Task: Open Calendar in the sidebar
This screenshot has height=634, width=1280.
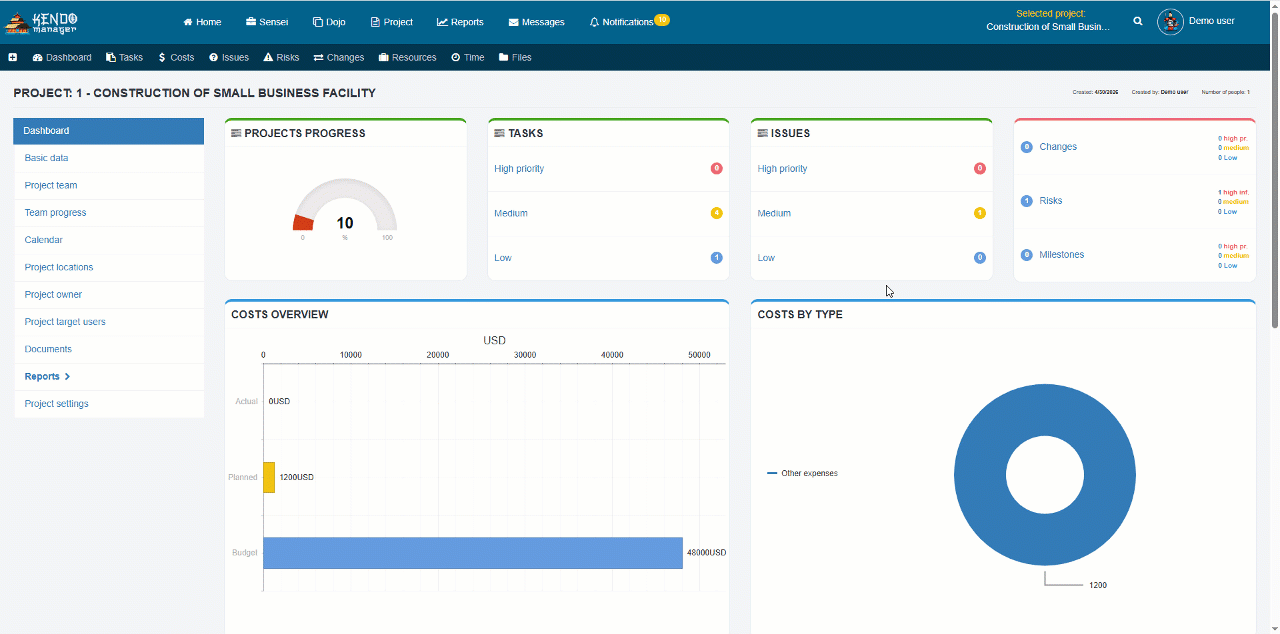Action: point(109,240)
